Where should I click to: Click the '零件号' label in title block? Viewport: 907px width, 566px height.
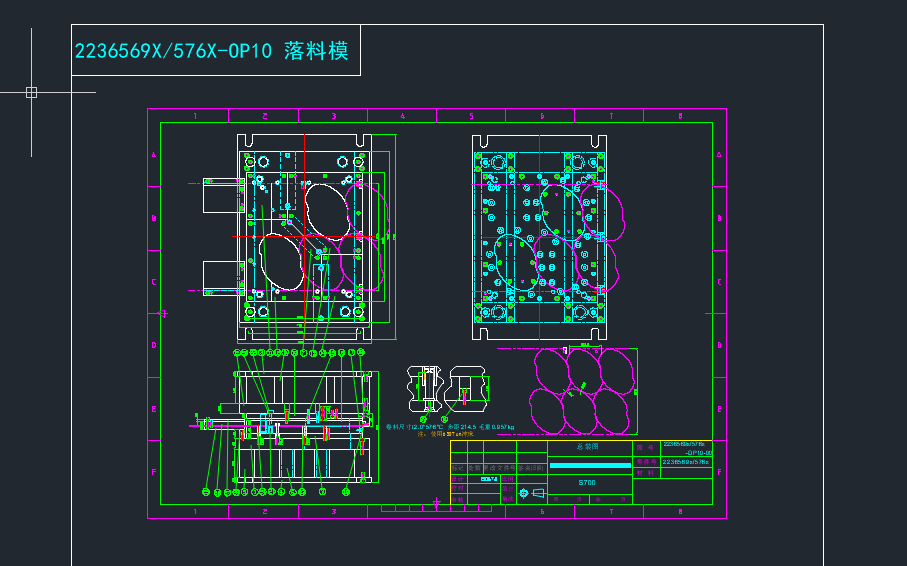(x=646, y=462)
